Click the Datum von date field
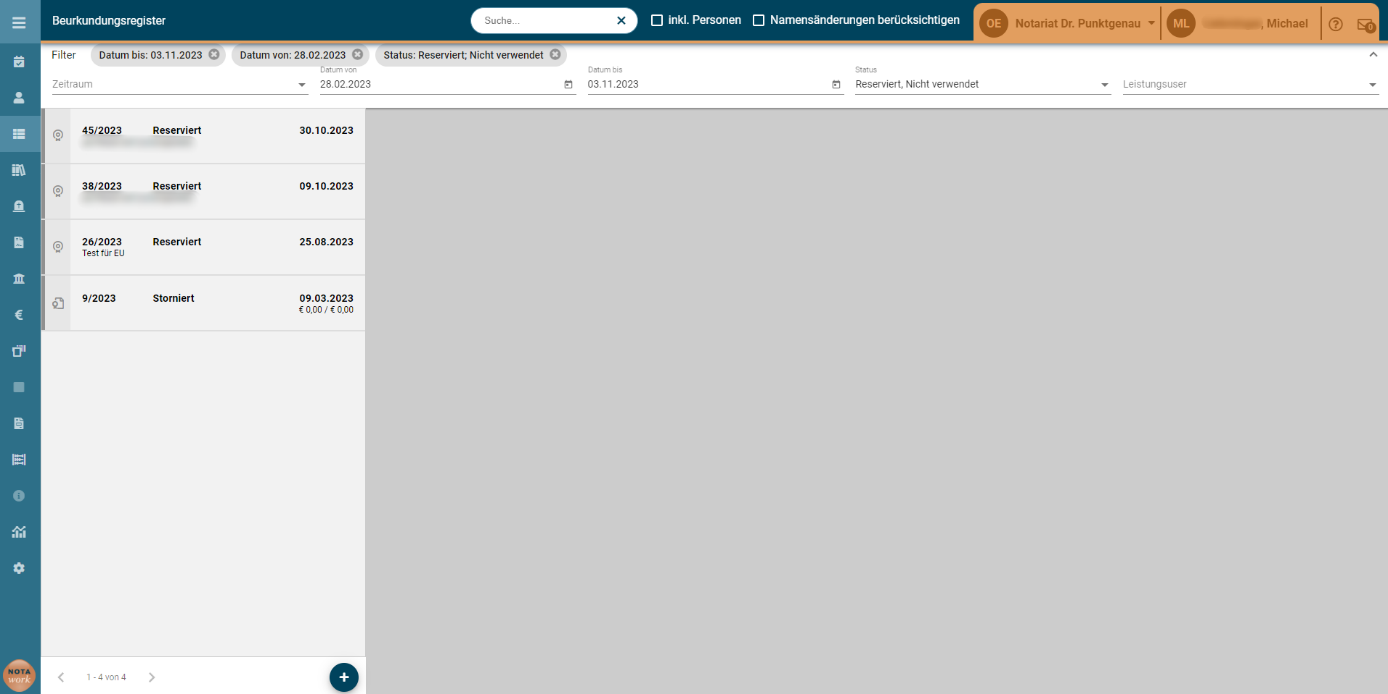1388x694 pixels. point(439,85)
